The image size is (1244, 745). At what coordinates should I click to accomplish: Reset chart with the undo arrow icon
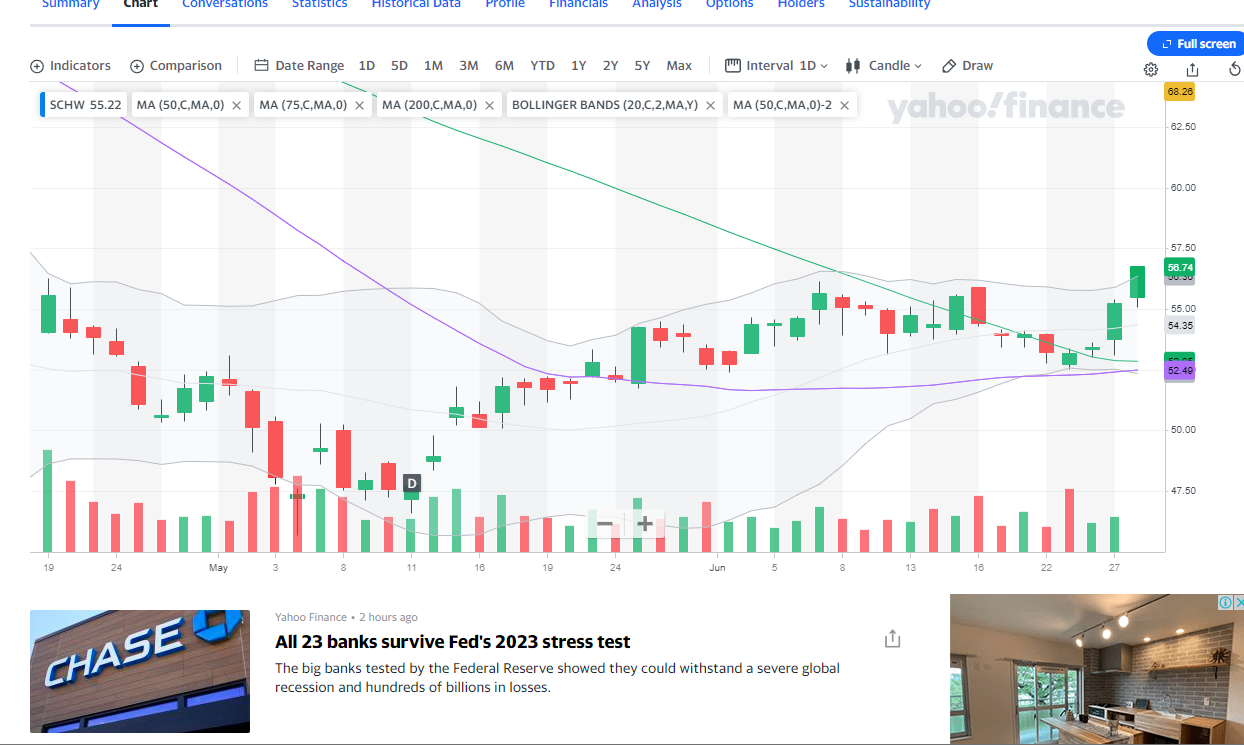[1234, 69]
